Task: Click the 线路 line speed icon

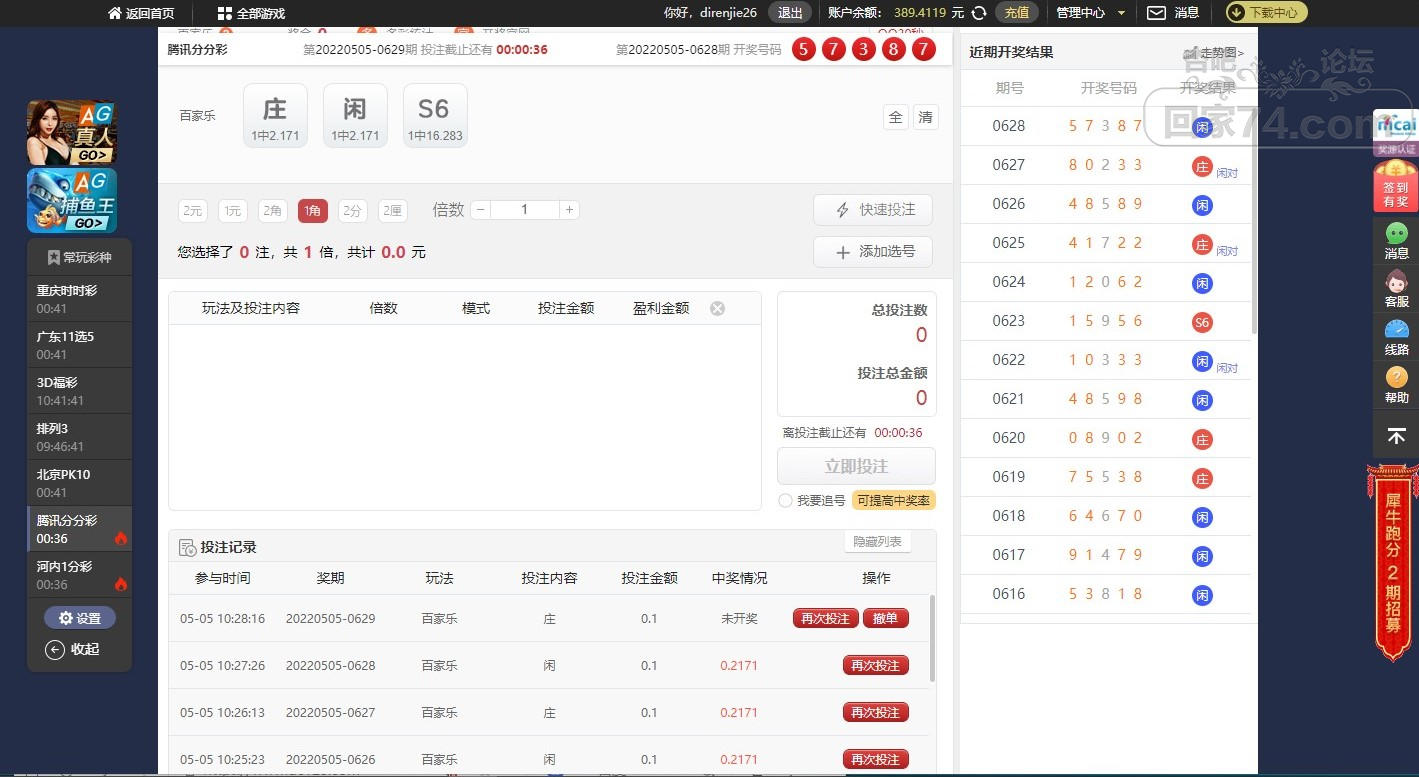Action: (x=1396, y=335)
